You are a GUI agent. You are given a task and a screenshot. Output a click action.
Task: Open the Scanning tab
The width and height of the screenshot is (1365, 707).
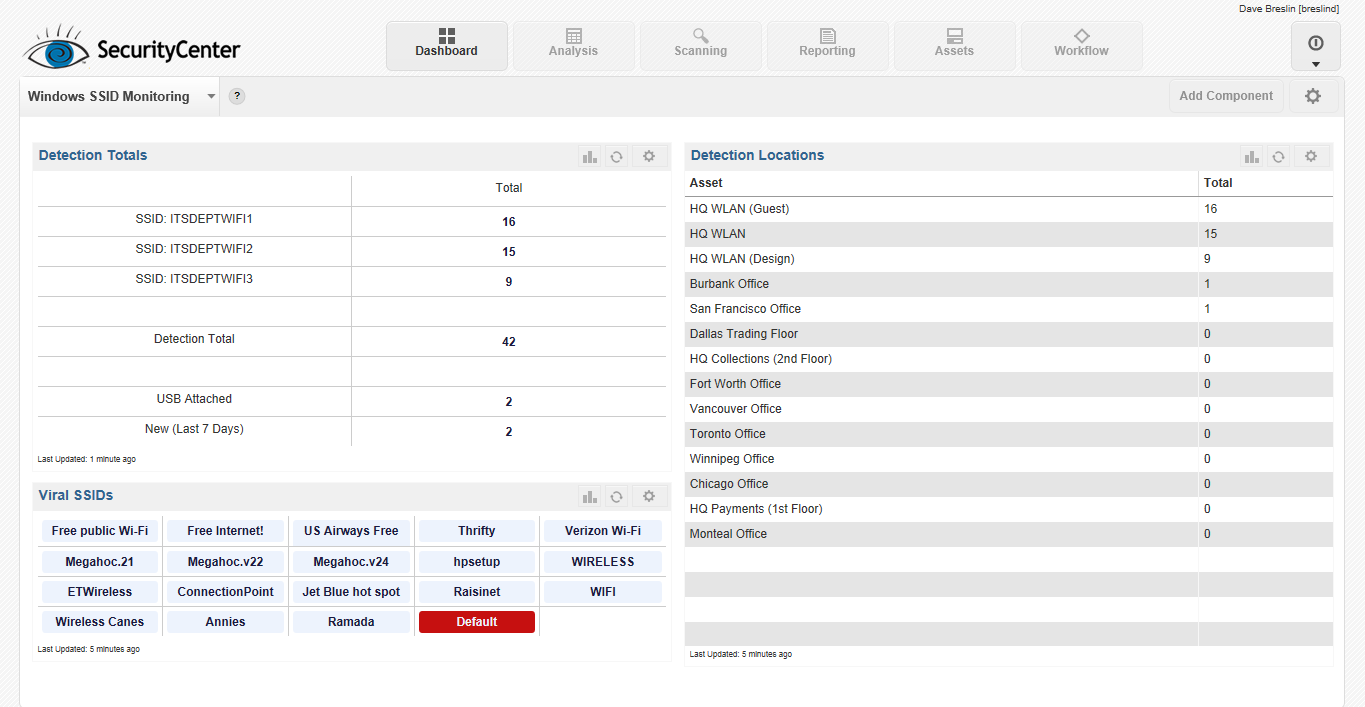(700, 46)
